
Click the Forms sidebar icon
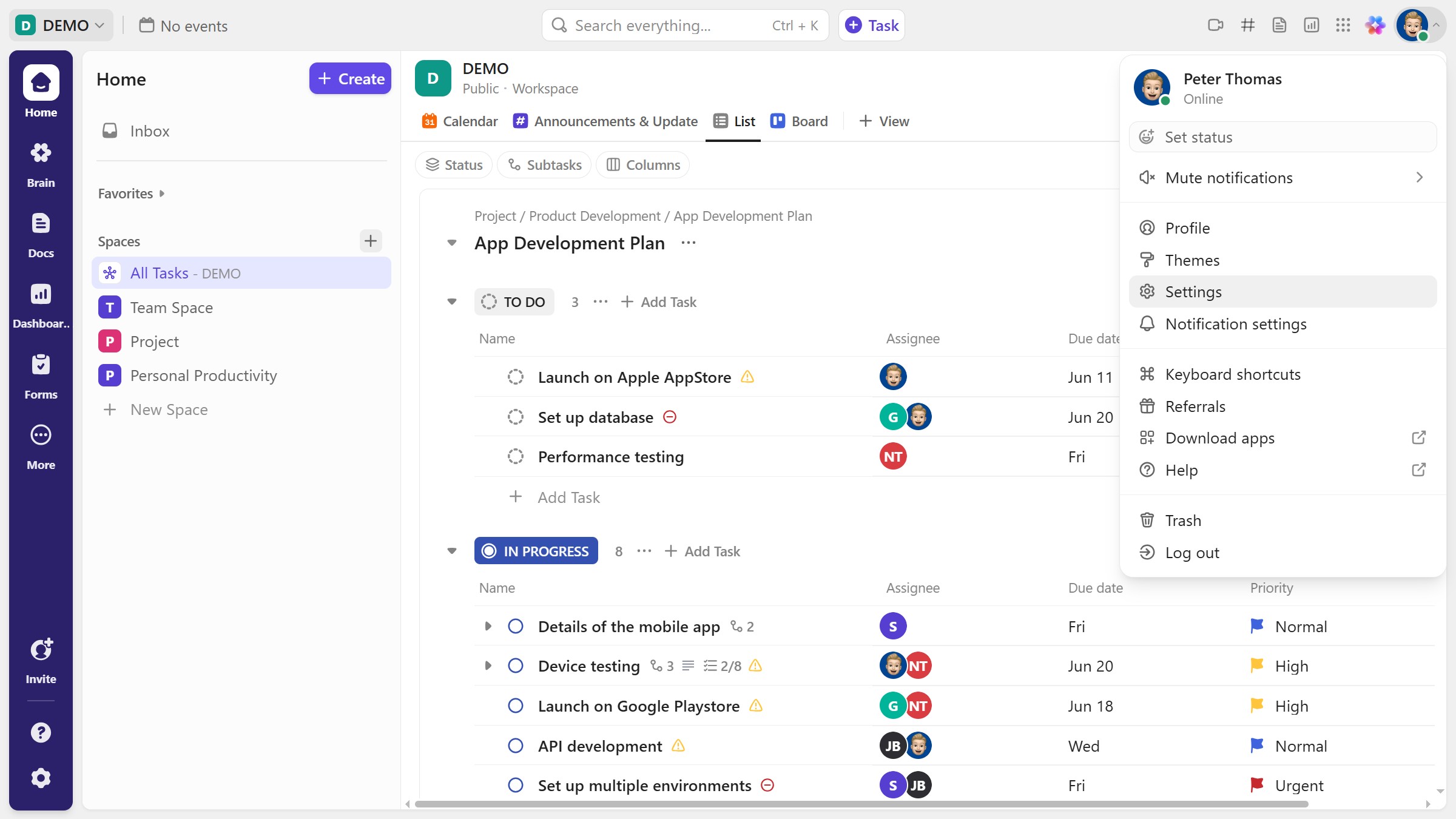(41, 375)
